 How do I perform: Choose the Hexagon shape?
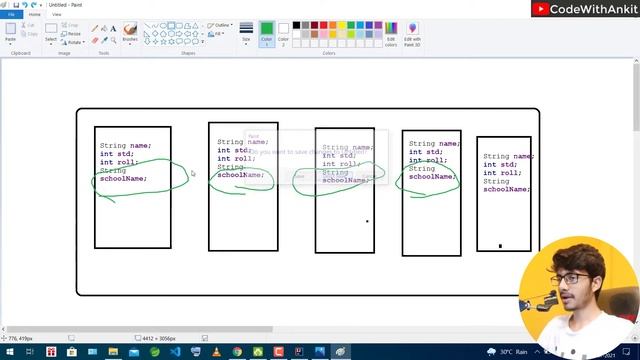171,33
